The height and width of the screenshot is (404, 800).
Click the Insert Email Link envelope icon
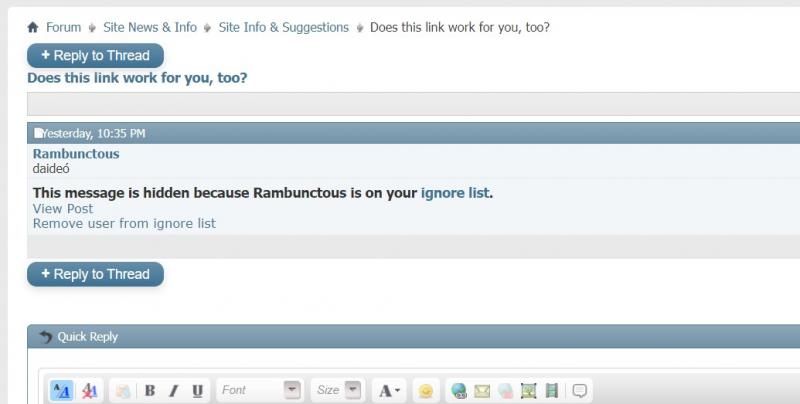pyautogui.click(x=482, y=391)
